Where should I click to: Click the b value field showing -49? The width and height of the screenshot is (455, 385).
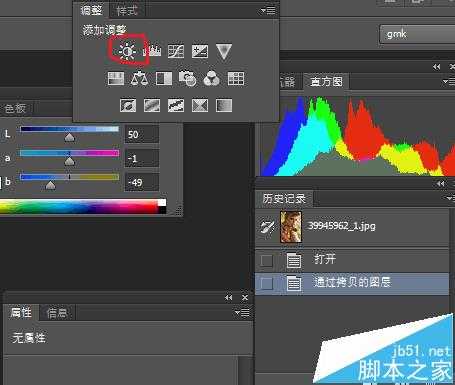pos(142,183)
